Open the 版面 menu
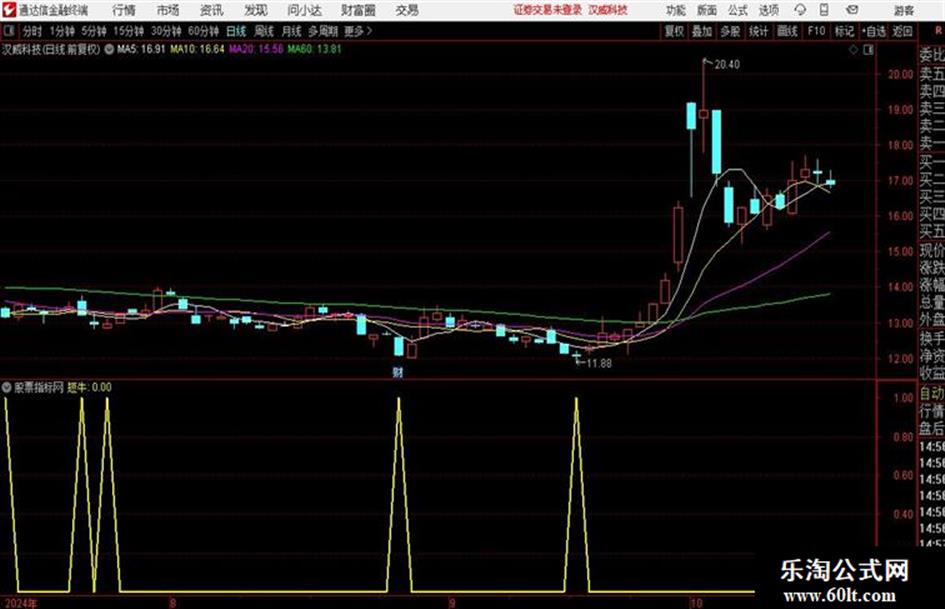This screenshot has width=945, height=609. [x=707, y=10]
